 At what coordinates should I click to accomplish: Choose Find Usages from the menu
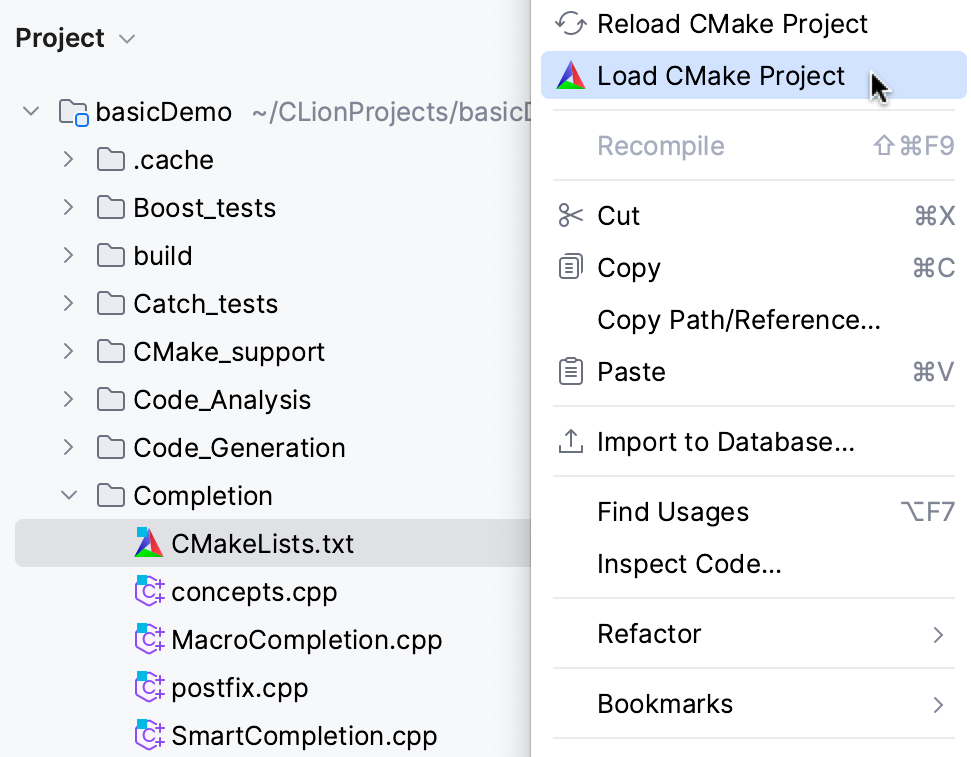click(672, 511)
